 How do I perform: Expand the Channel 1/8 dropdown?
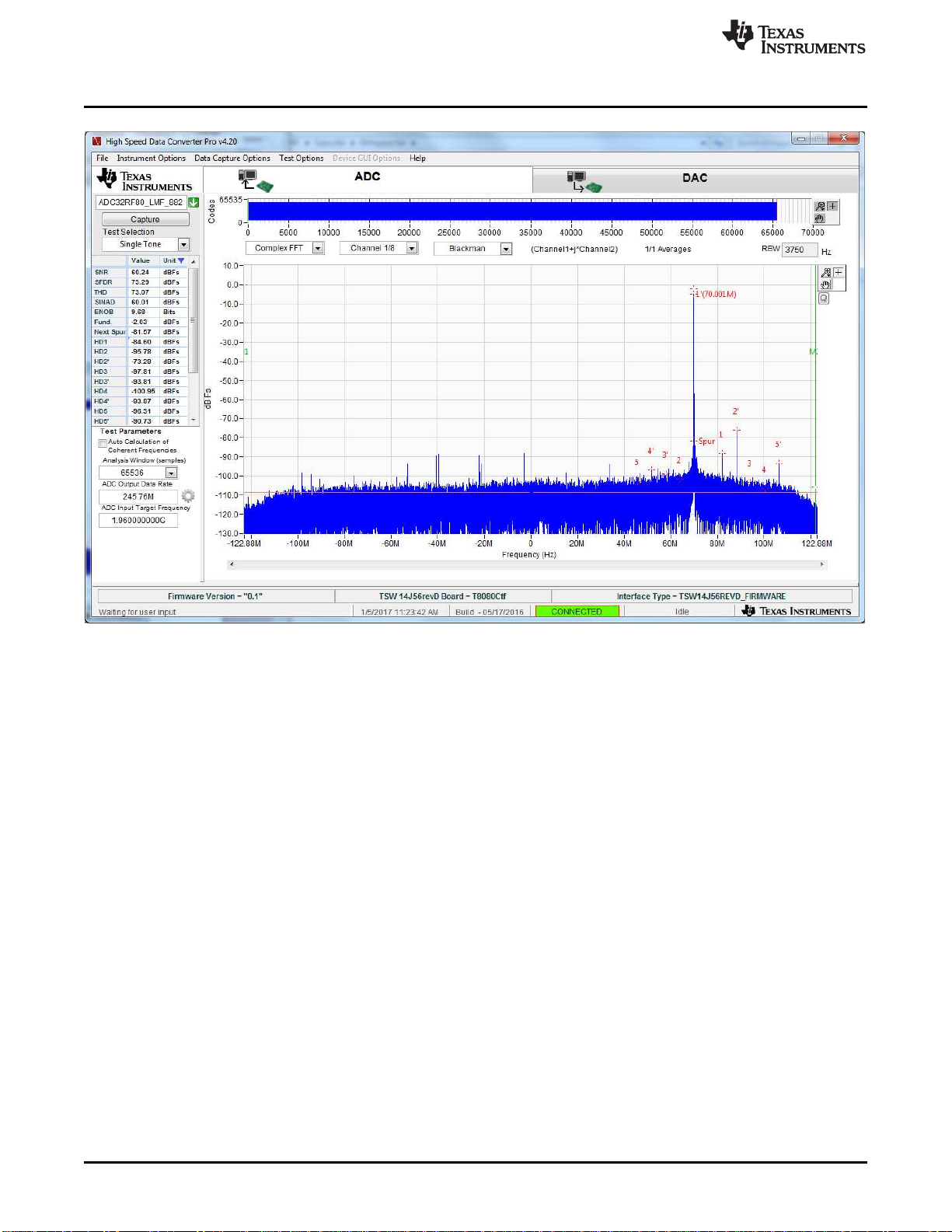pos(412,249)
